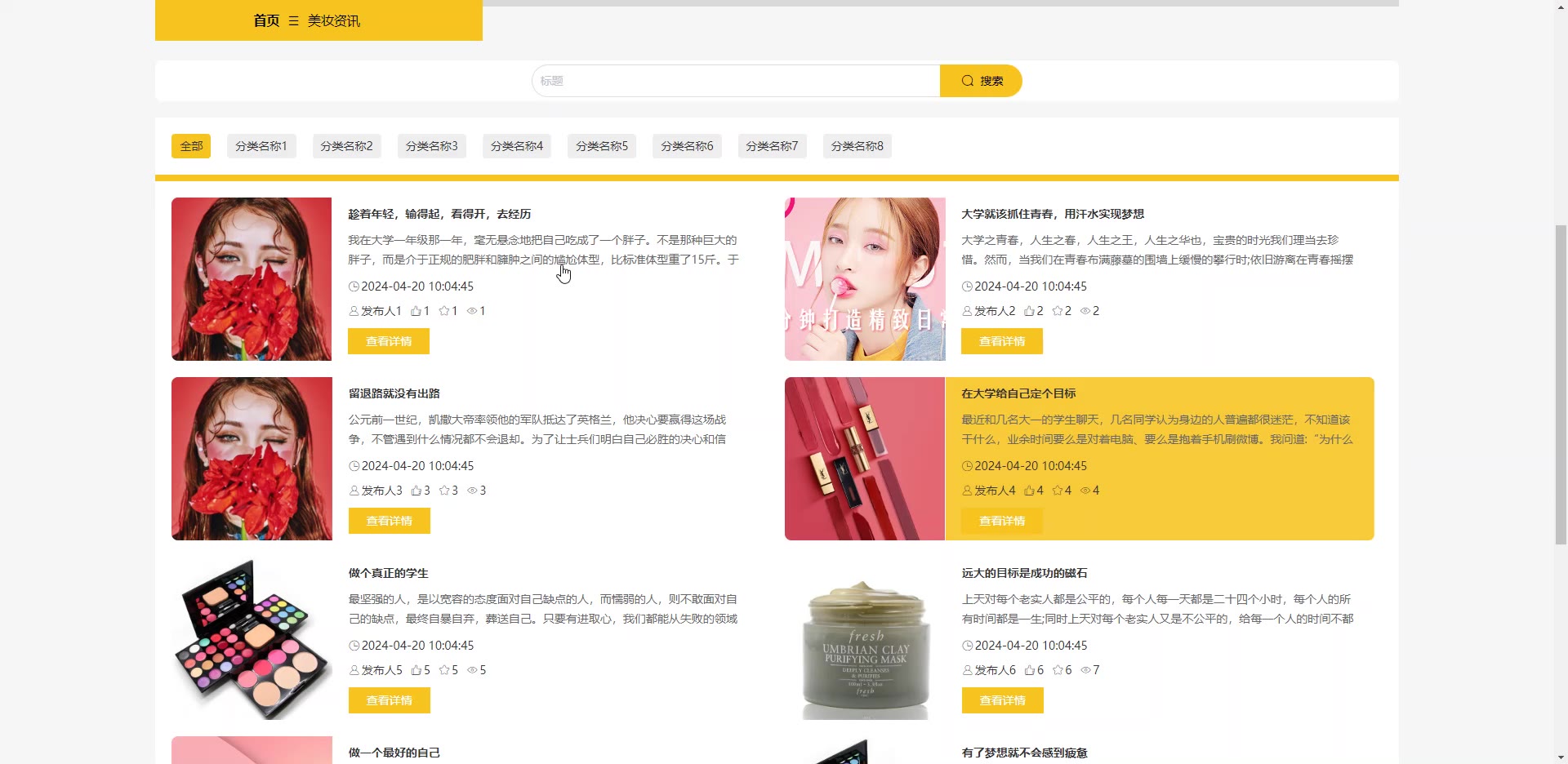Select category 分类名称7
The height and width of the screenshot is (764, 1568).
(772, 146)
